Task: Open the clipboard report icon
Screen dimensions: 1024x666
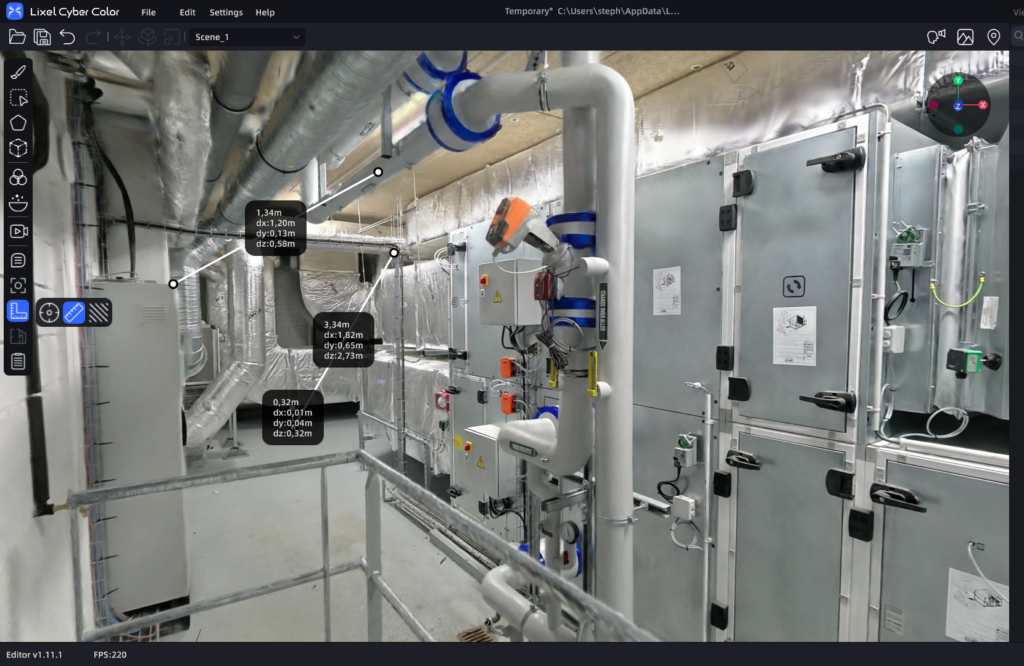Action: pos(18,361)
